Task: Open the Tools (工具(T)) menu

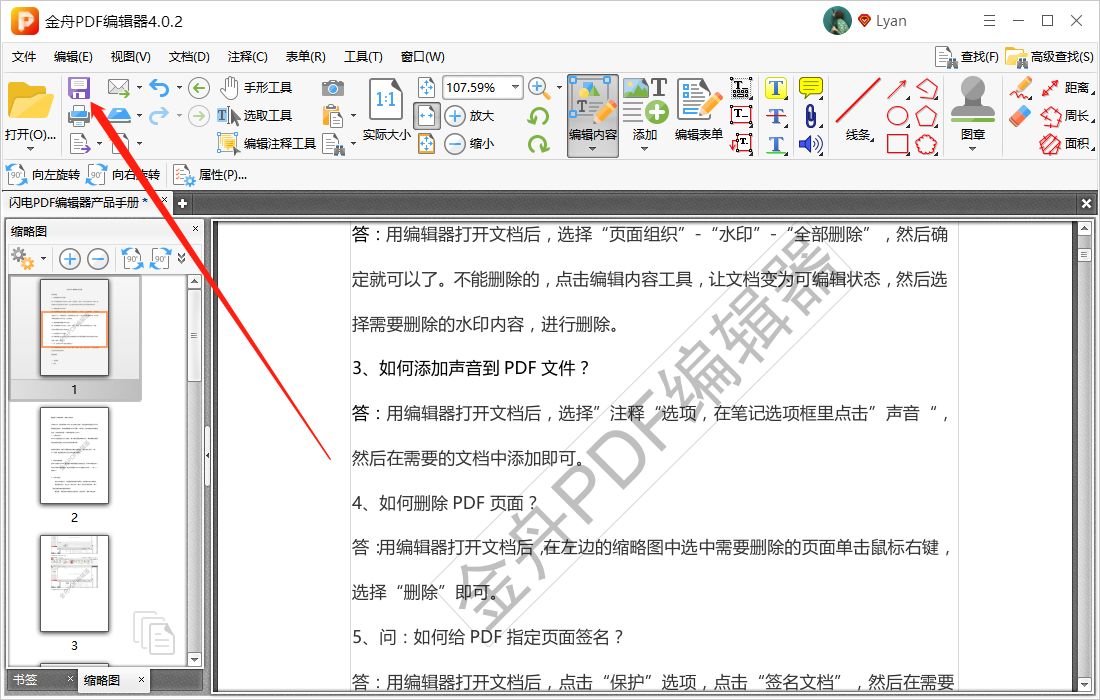Action: [363, 57]
